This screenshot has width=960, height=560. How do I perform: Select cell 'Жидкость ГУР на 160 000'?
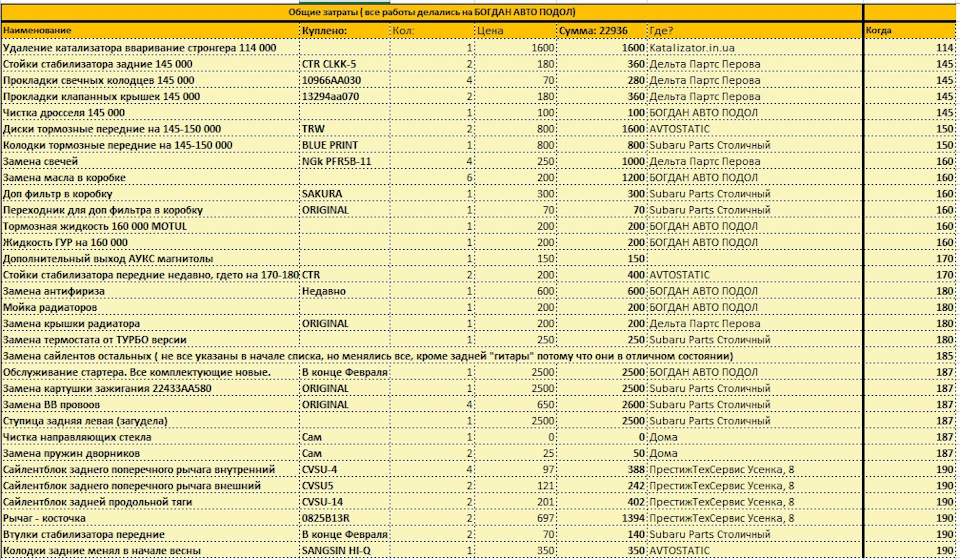(150, 242)
